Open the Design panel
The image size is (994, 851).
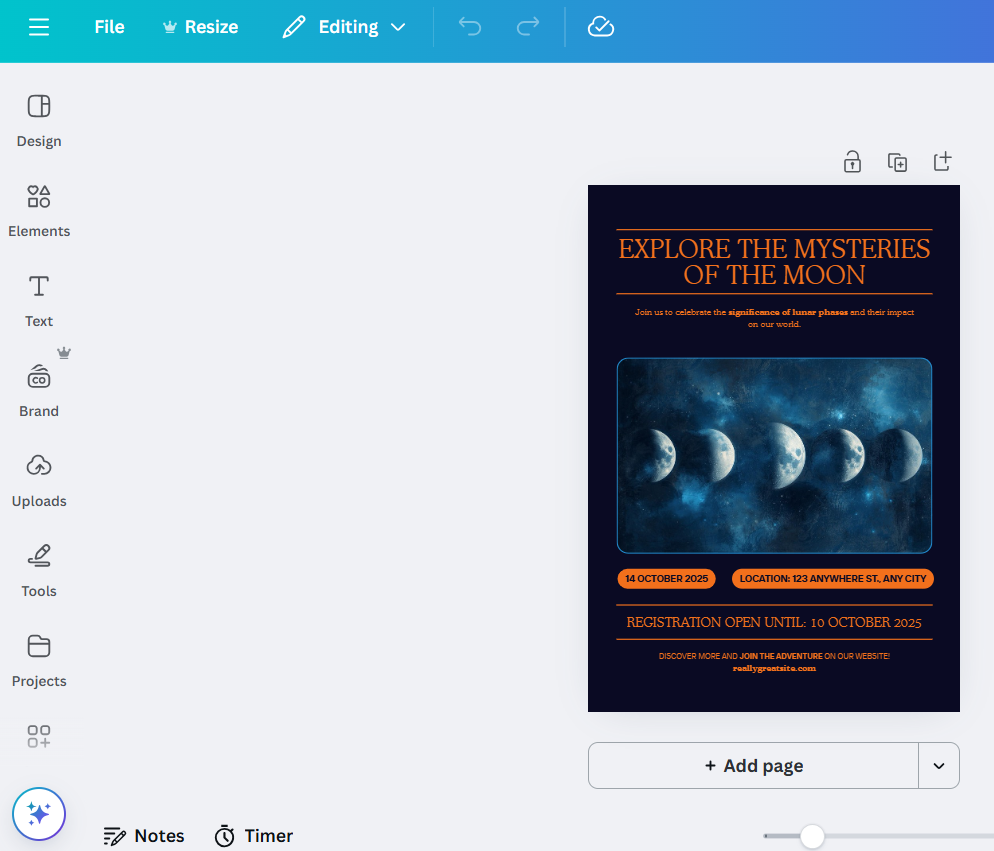tap(39, 120)
